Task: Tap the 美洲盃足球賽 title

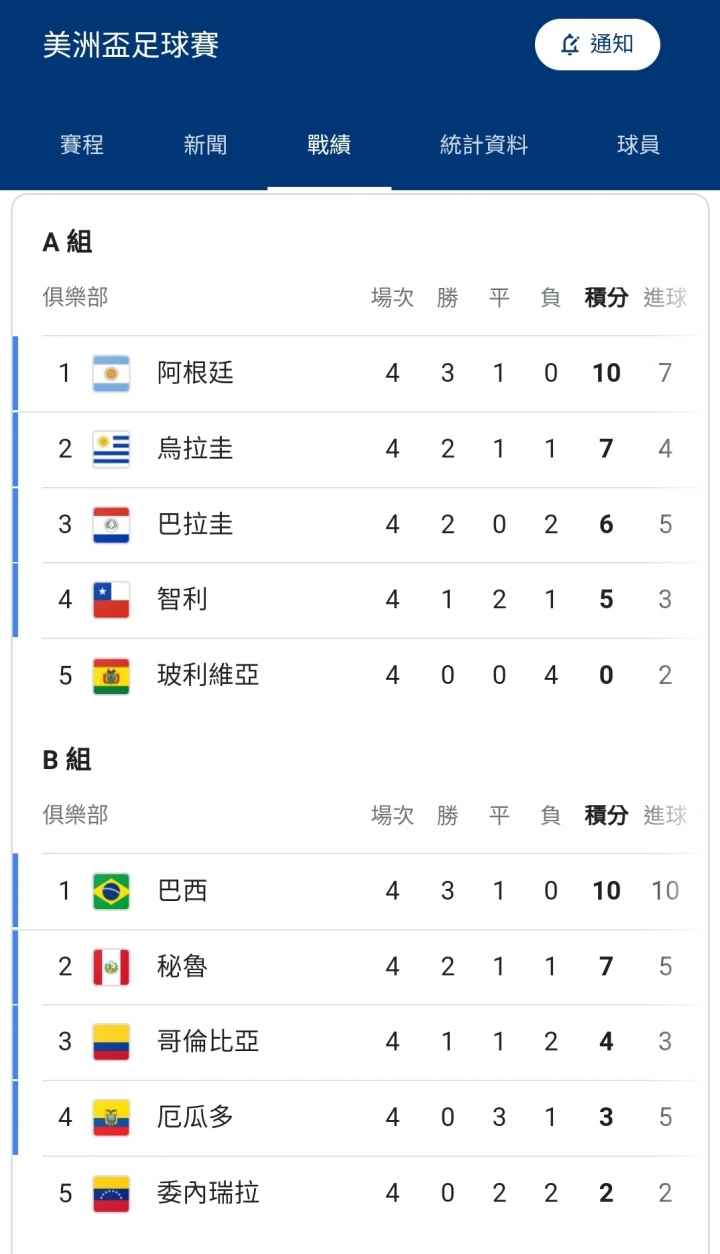Action: tap(131, 45)
